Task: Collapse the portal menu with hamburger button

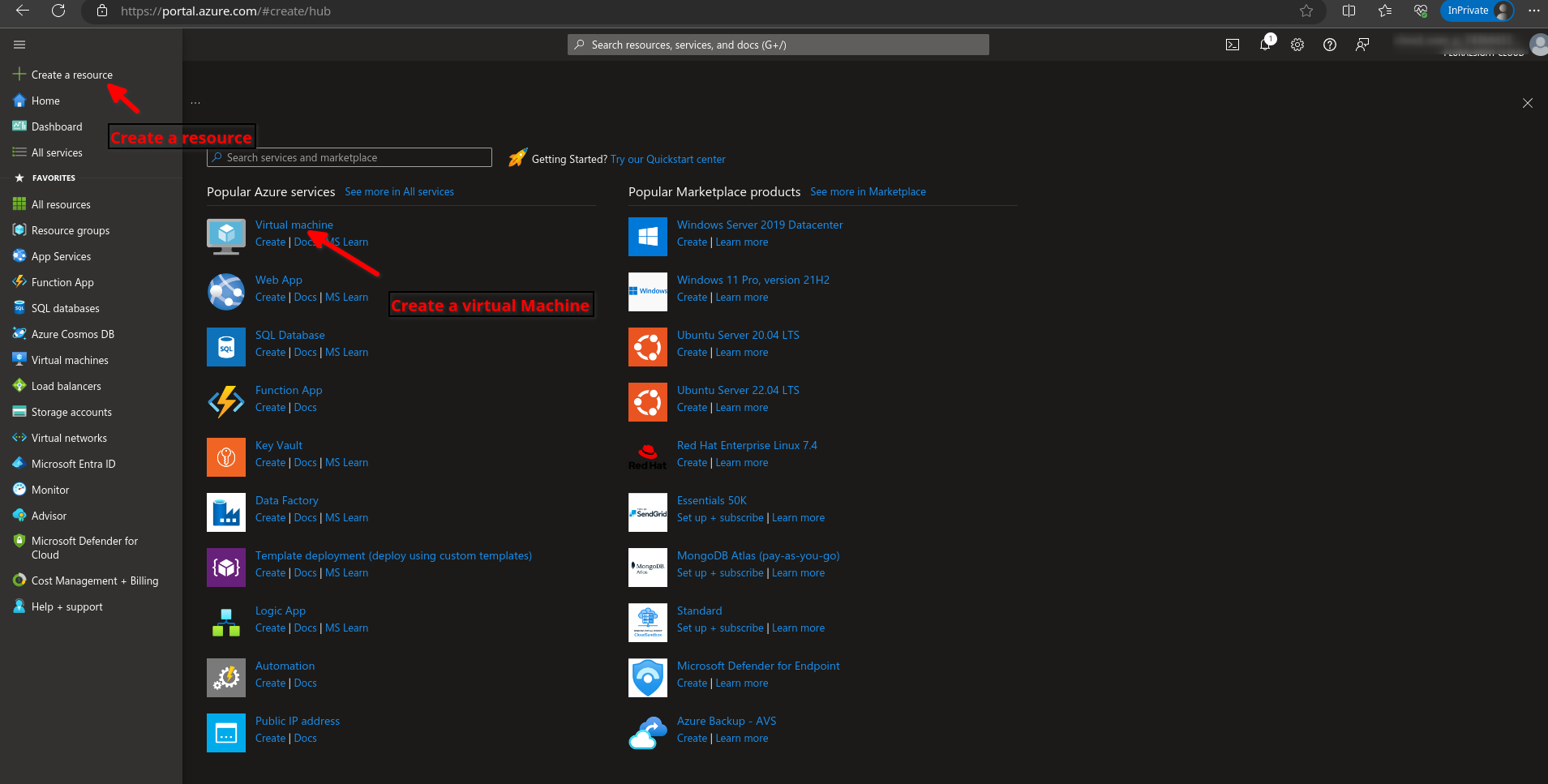Action: point(19,45)
